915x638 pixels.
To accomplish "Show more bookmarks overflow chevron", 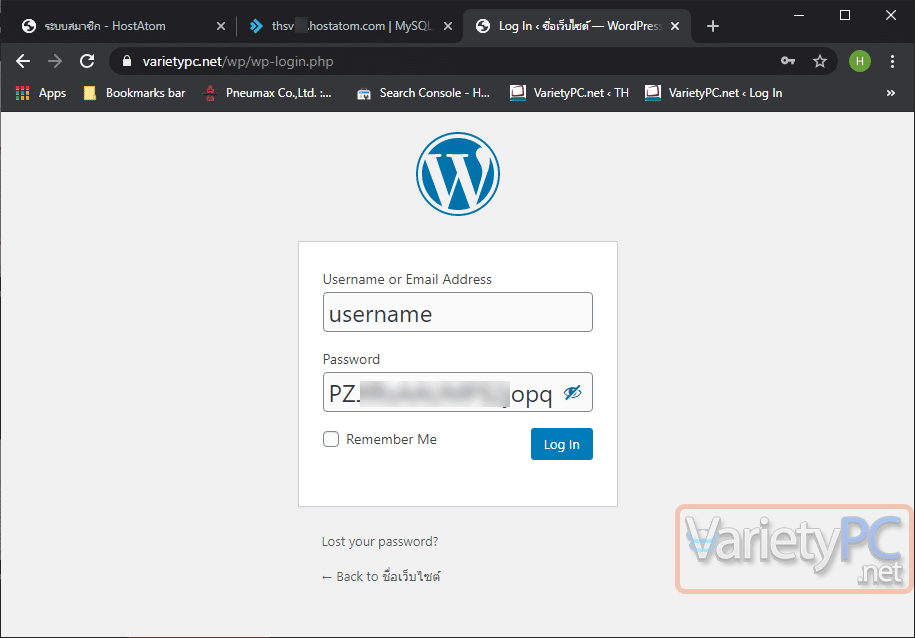I will click(x=890, y=93).
